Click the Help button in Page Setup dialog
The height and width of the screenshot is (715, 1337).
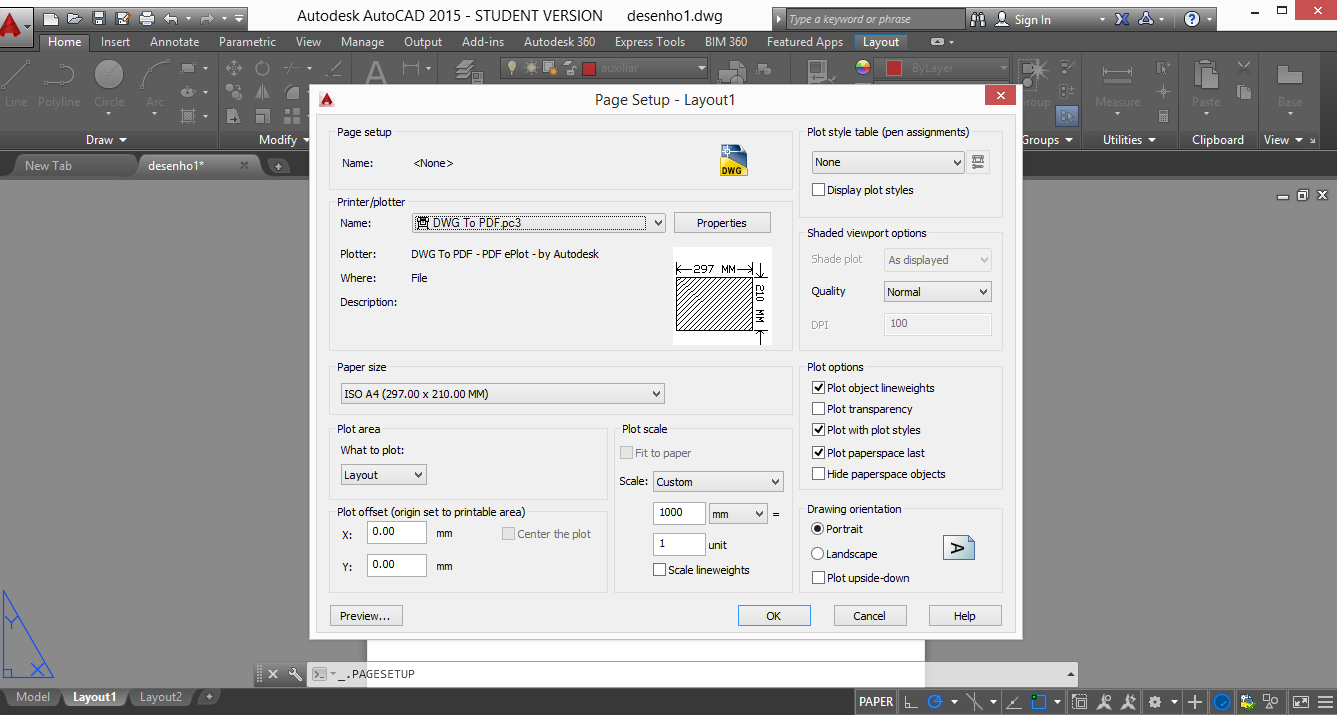coord(964,616)
